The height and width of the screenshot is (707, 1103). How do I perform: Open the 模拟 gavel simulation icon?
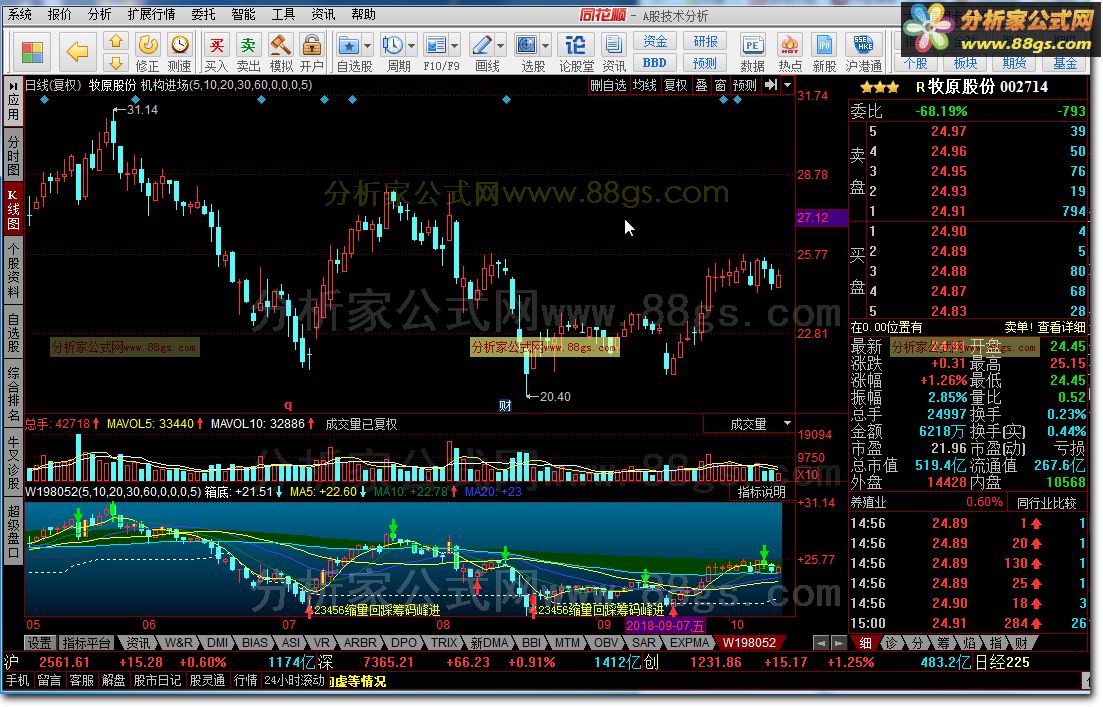click(x=281, y=45)
